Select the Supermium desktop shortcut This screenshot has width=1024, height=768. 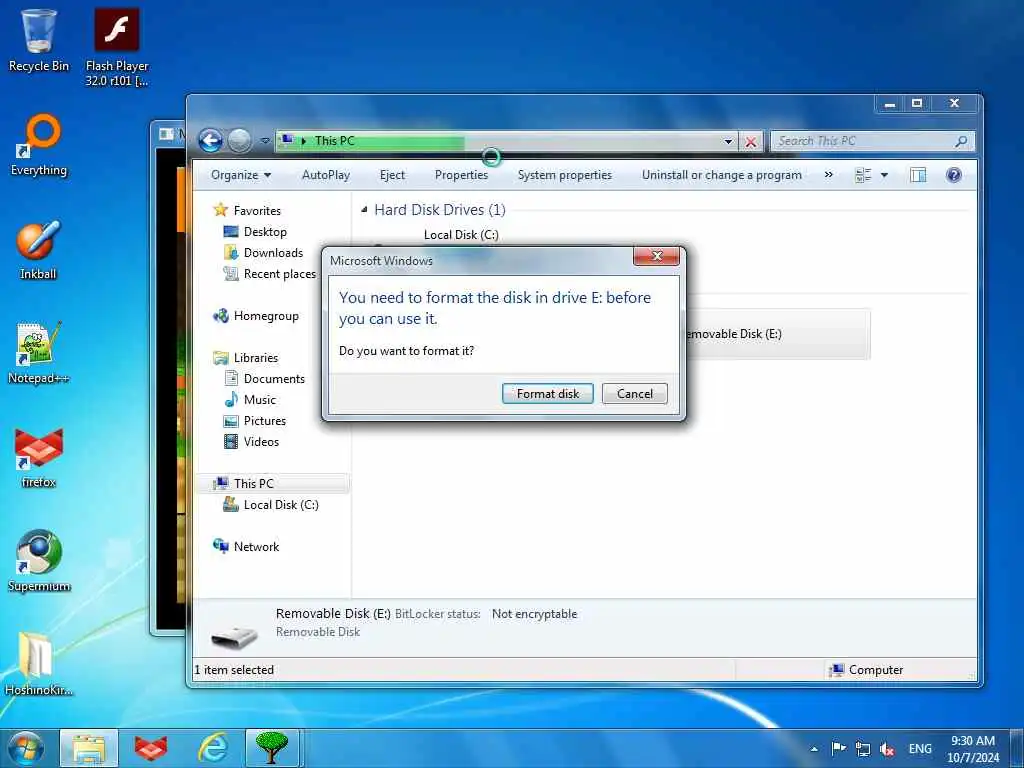tap(39, 561)
